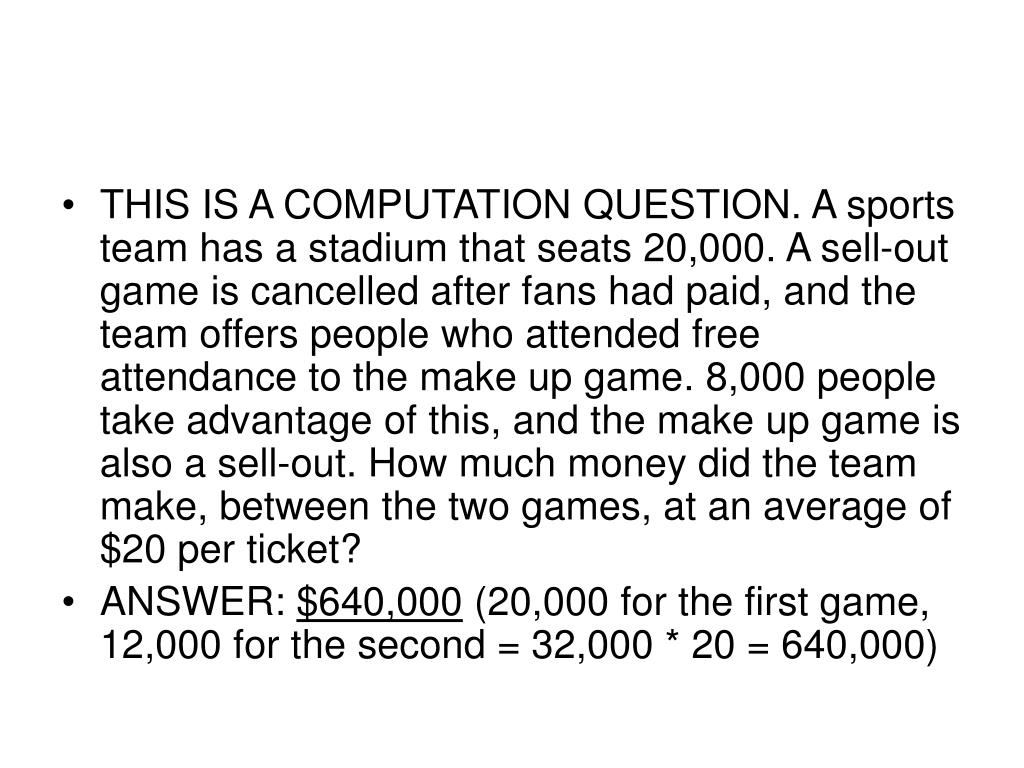This screenshot has height=768, width=1024.
Task: Click the asterisk multiplication sign in the calculation
Action: click(x=672, y=639)
